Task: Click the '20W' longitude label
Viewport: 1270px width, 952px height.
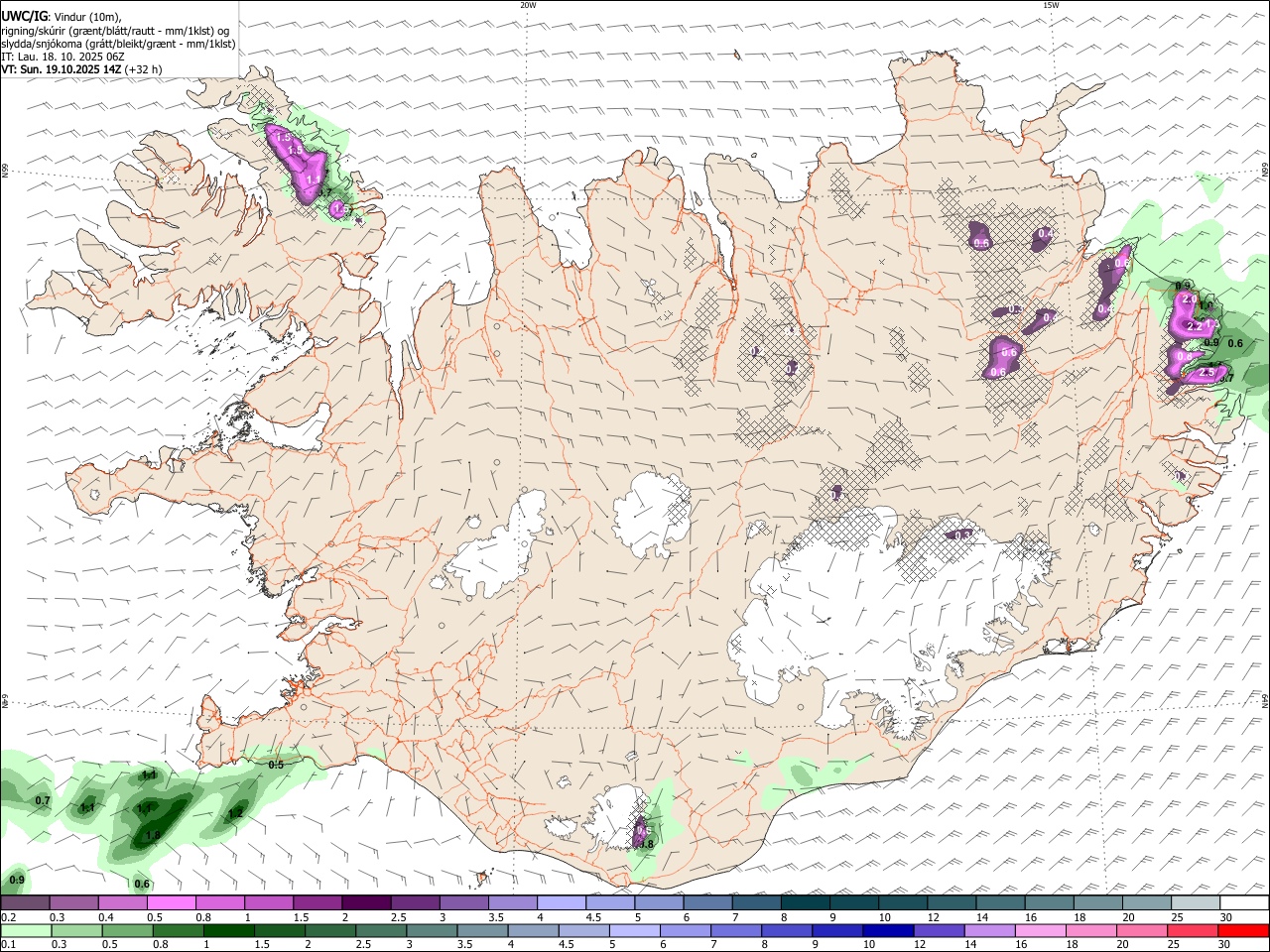Action: pyautogui.click(x=528, y=5)
